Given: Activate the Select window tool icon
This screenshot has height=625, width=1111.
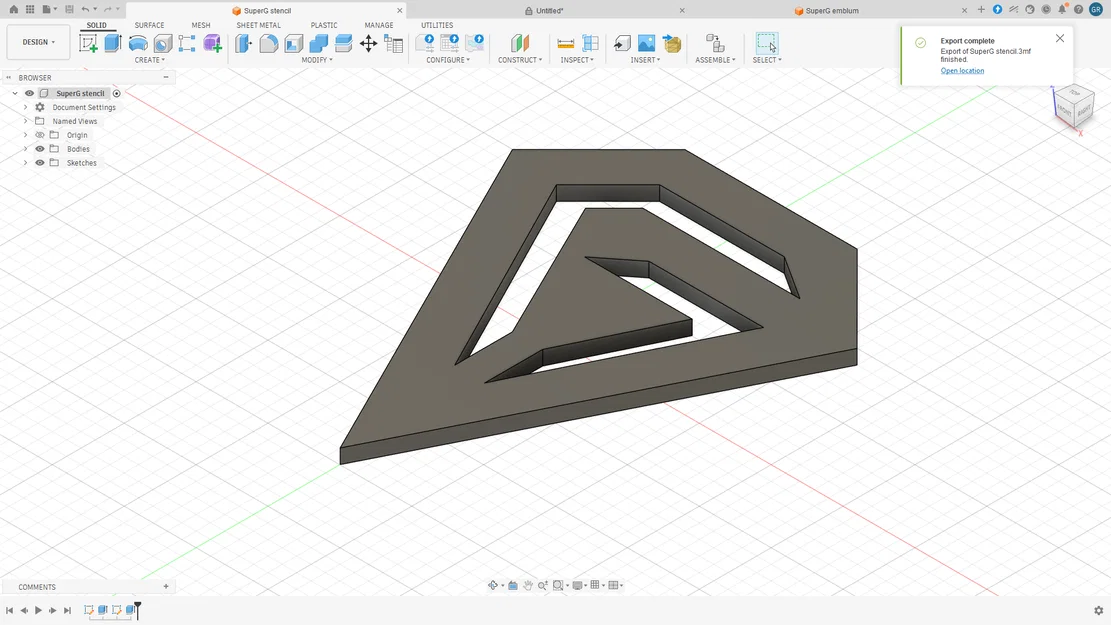Looking at the screenshot, I should coord(767,43).
